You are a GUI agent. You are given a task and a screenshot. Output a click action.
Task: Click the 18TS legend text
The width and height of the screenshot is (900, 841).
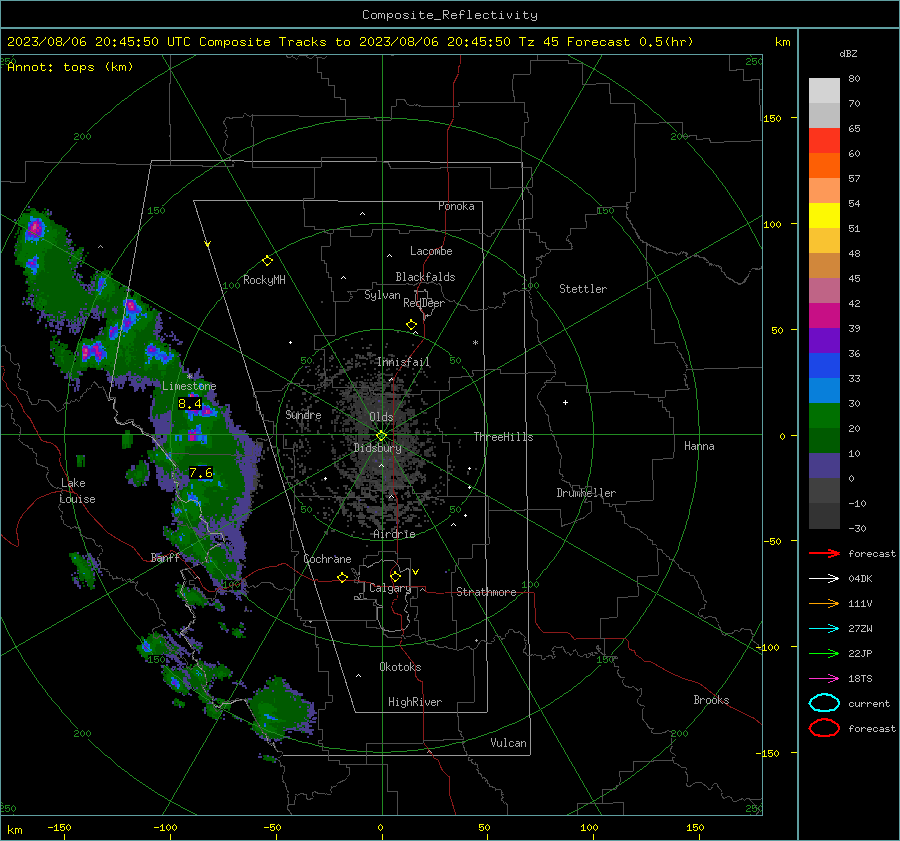(860, 679)
